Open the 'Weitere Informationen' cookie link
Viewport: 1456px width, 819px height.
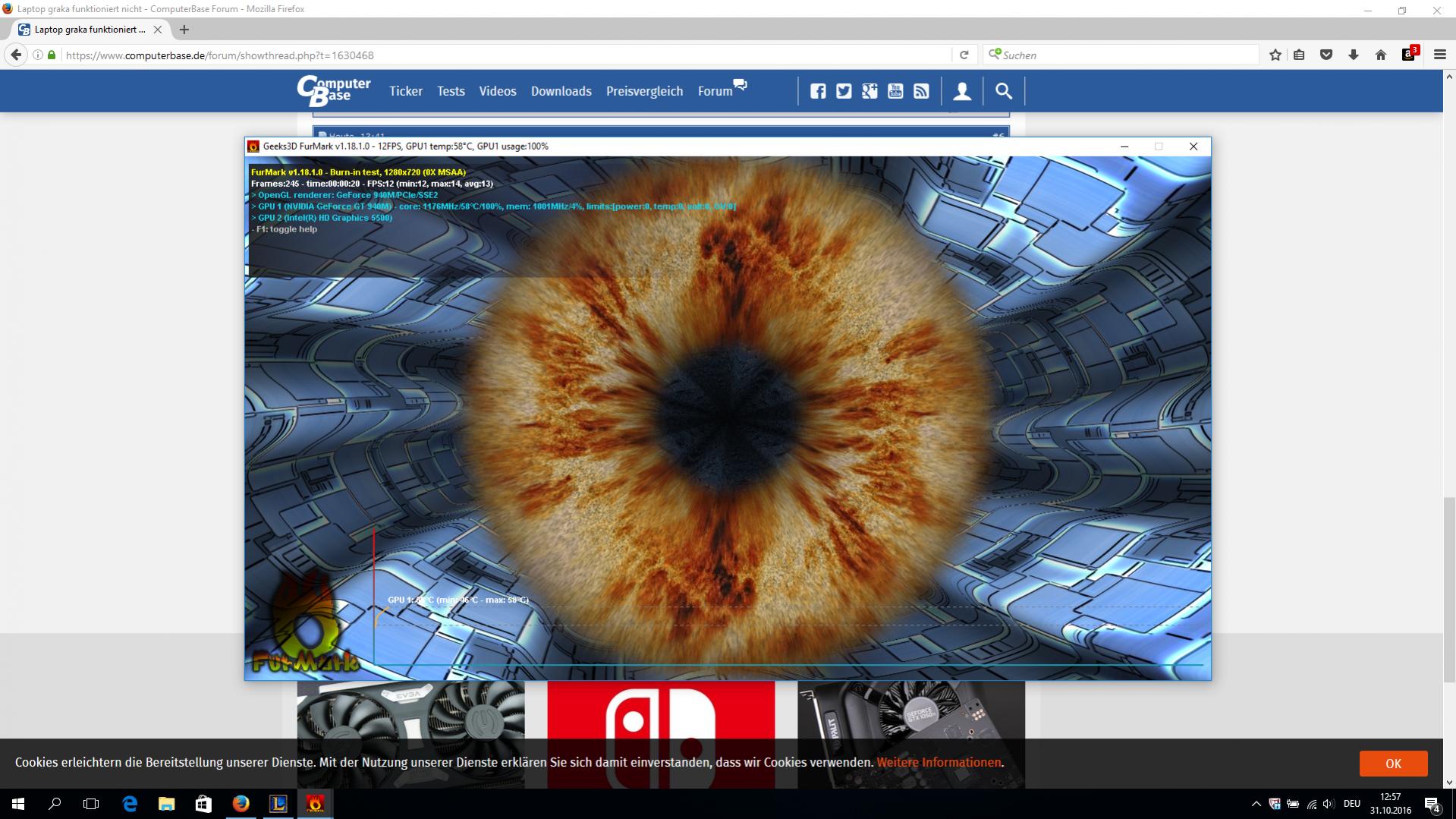(939, 762)
